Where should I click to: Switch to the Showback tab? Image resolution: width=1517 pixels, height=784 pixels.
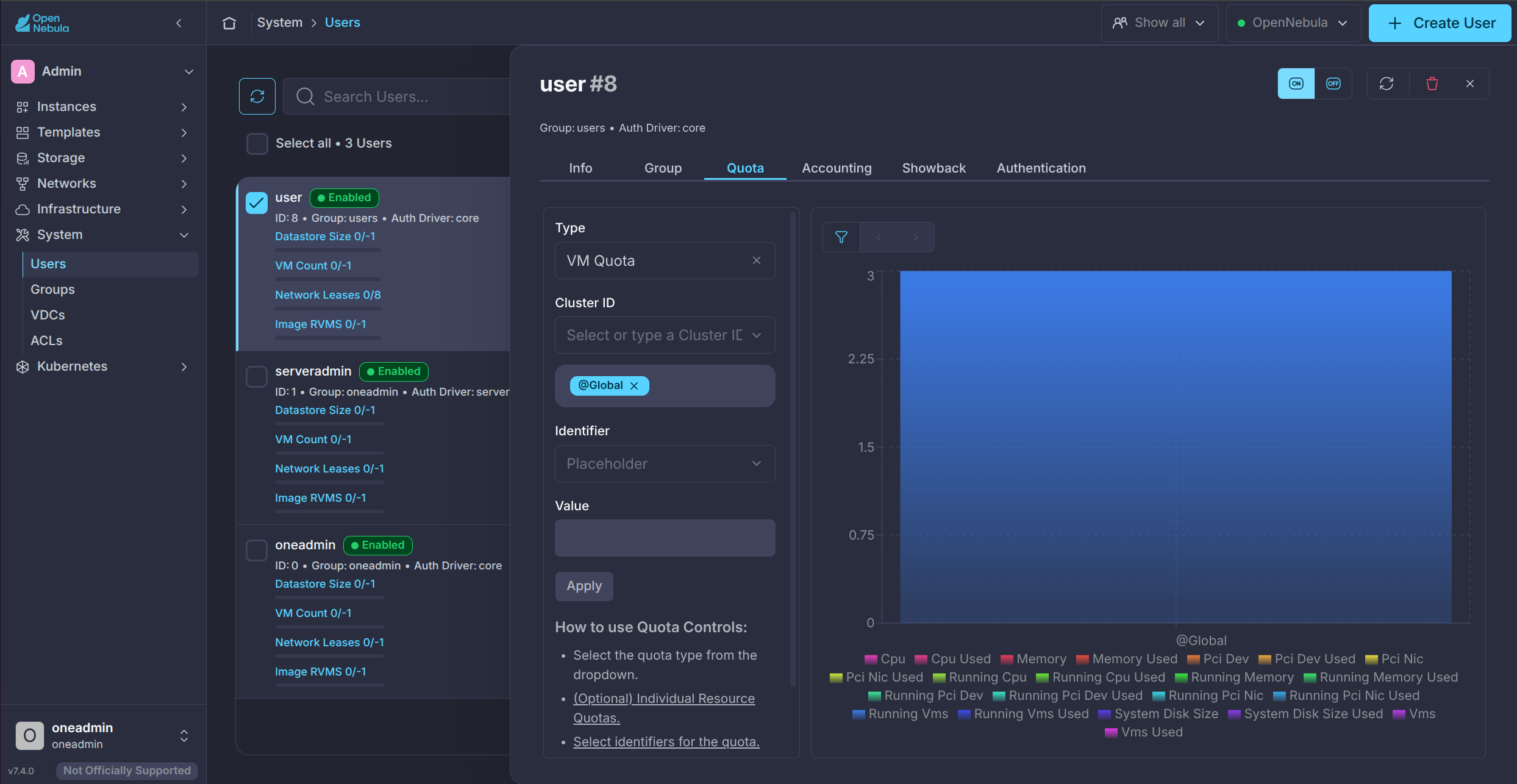[x=933, y=168]
